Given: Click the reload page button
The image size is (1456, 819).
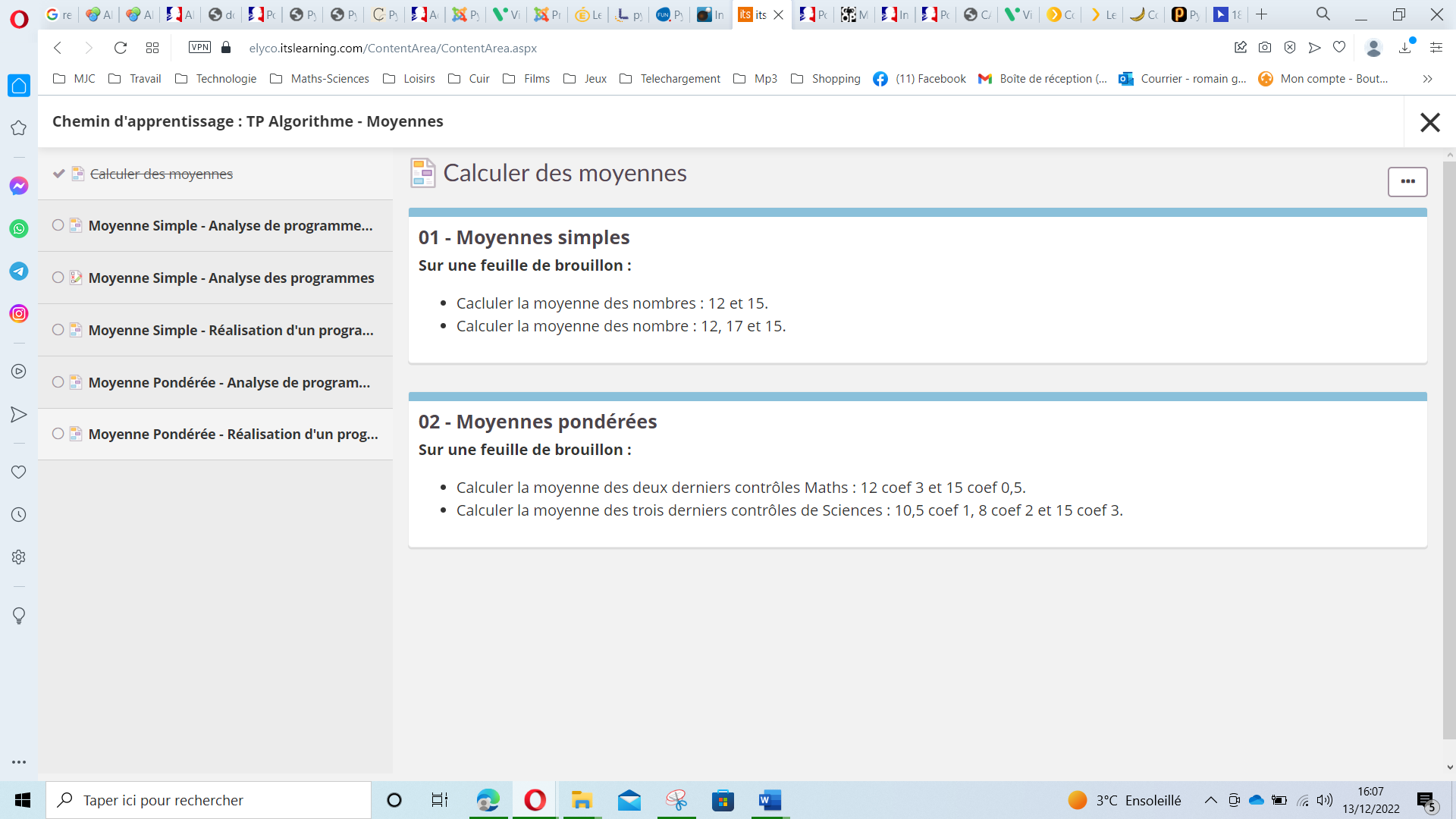Looking at the screenshot, I should 120,48.
